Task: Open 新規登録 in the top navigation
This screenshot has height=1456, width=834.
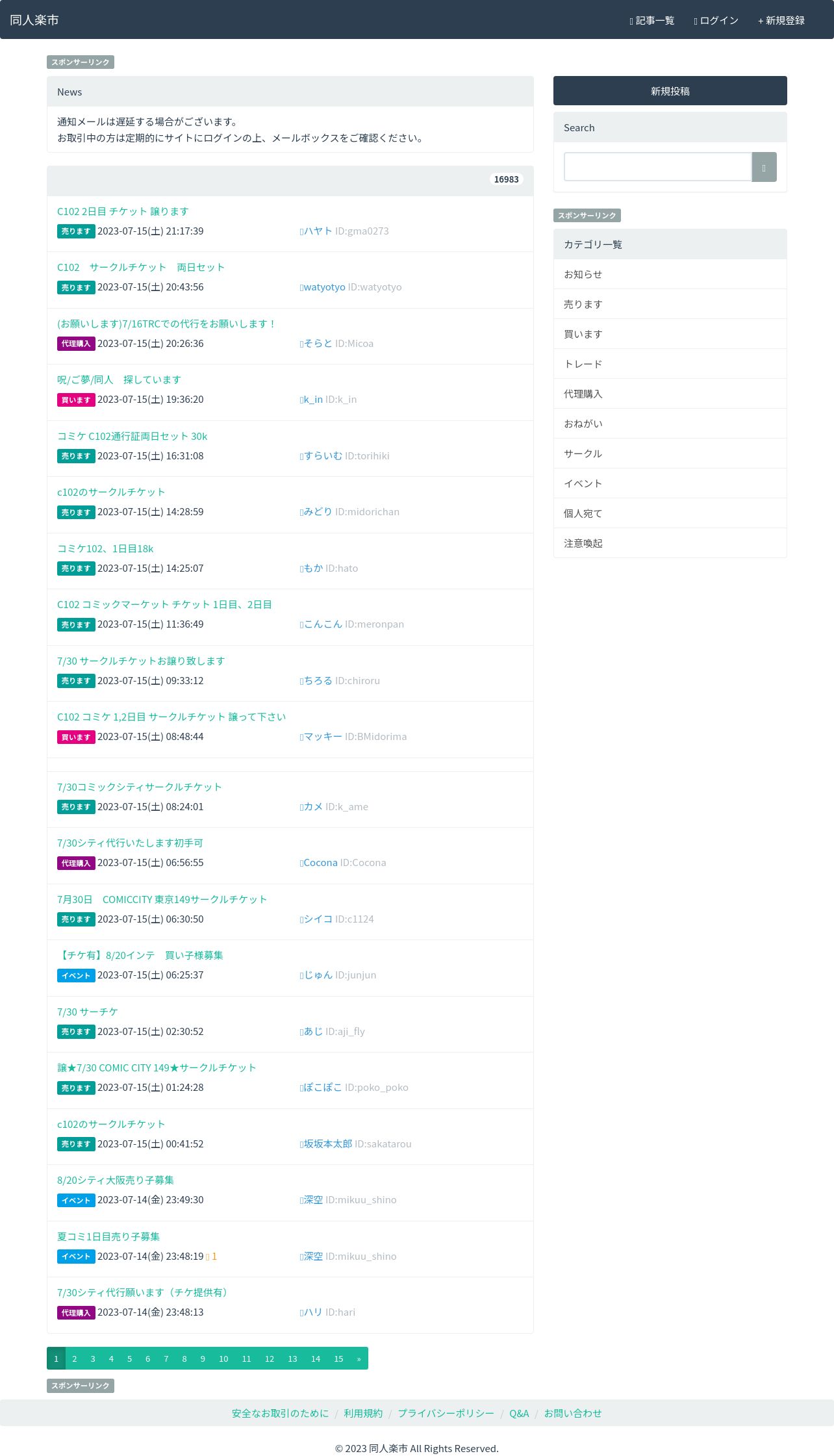Action: click(781, 21)
